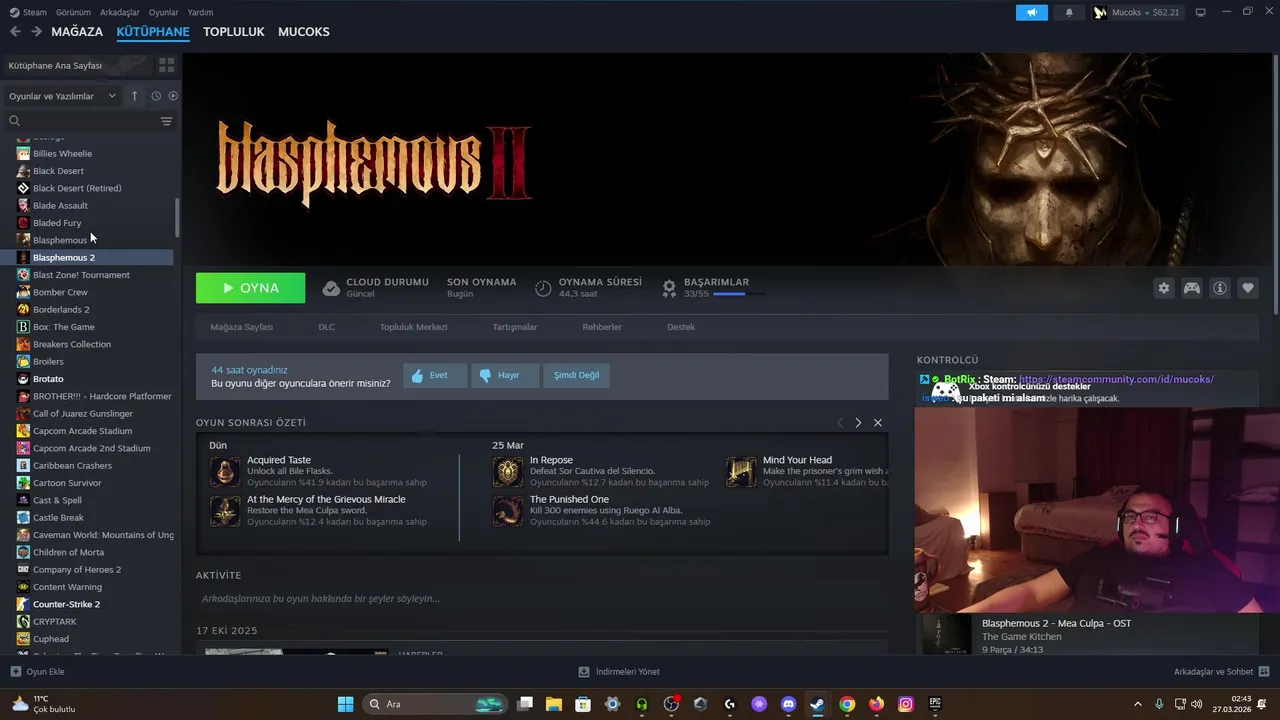
Task: Close the post-game summary section
Action: (878, 423)
